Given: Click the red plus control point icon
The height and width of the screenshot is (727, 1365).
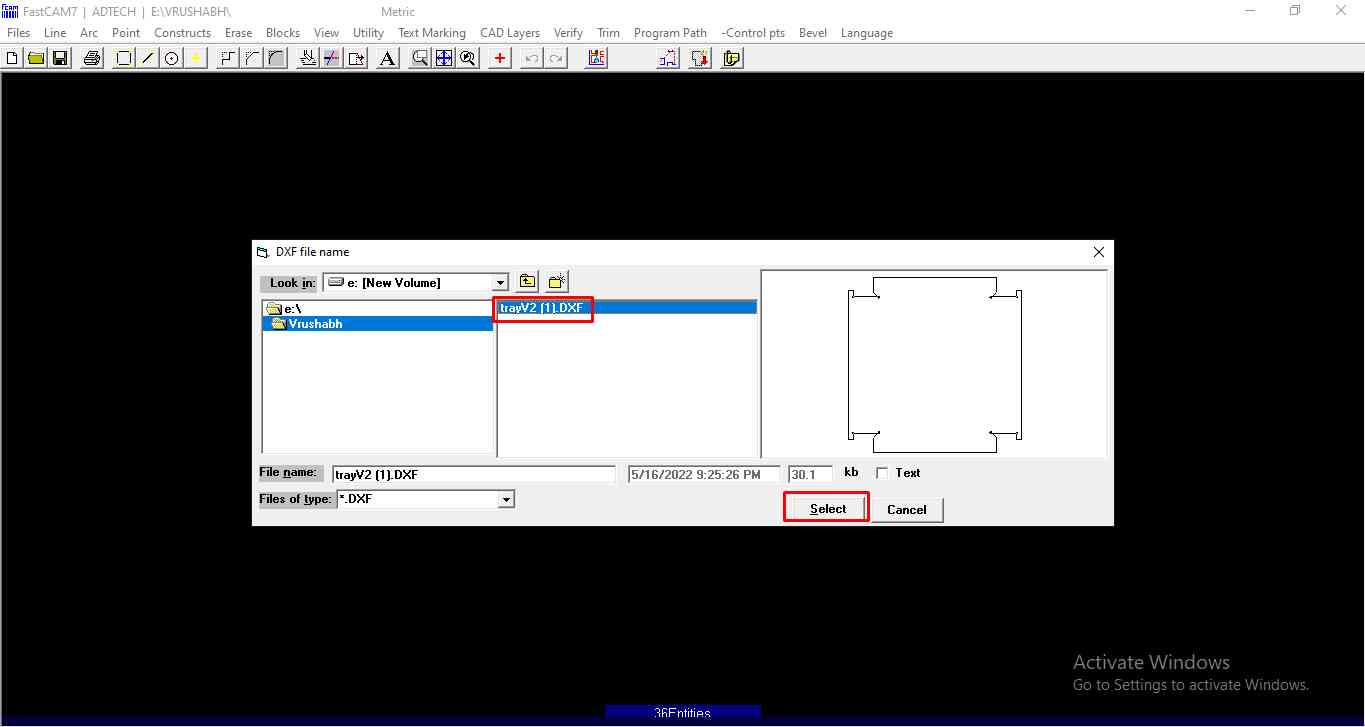Looking at the screenshot, I should click(500, 58).
